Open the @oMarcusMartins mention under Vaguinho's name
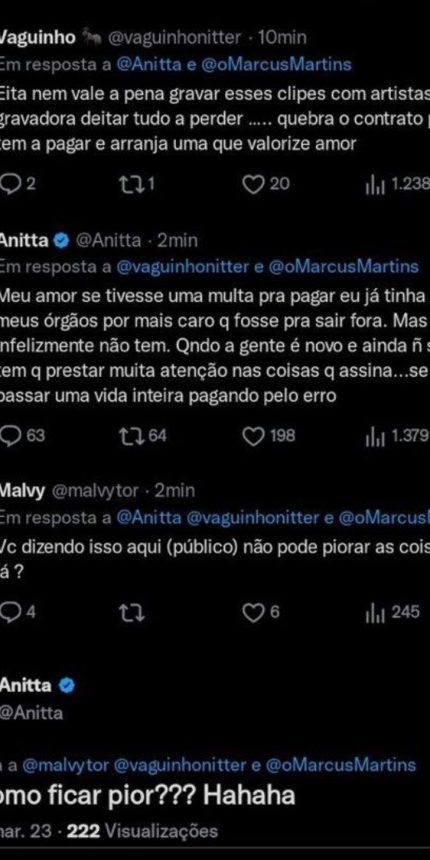 point(277,64)
